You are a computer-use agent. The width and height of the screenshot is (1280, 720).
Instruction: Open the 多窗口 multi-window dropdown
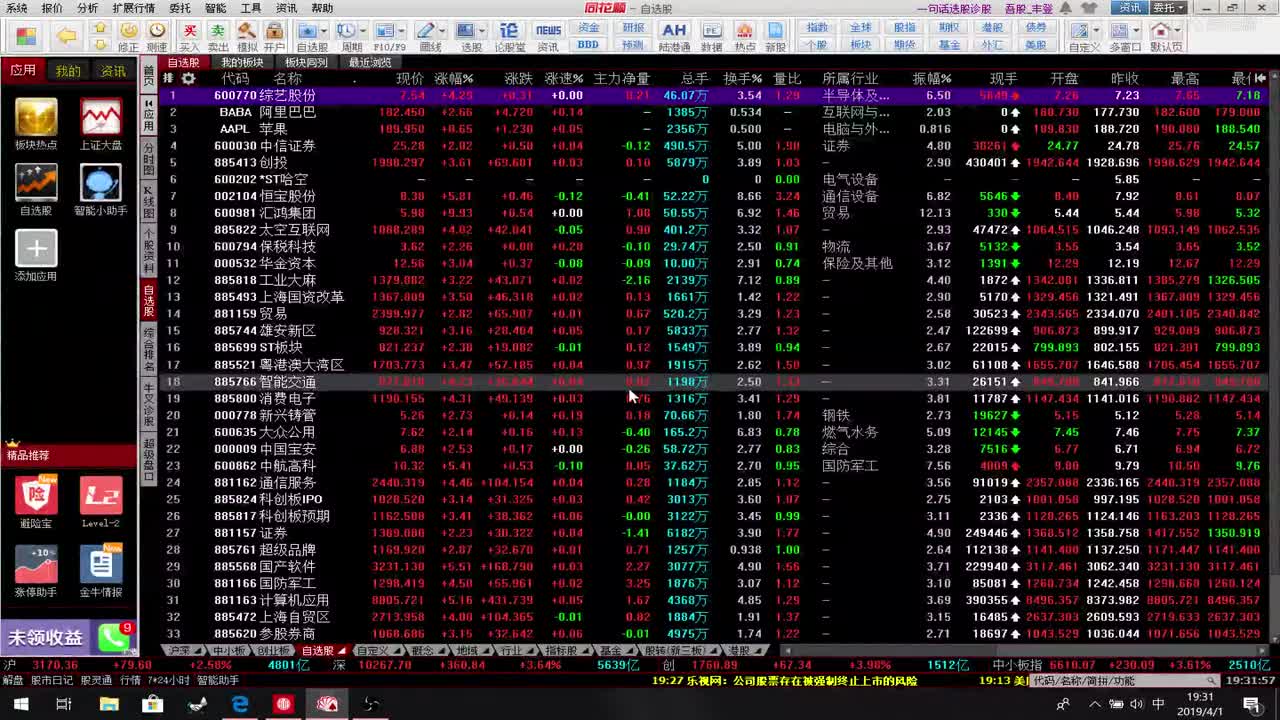(1136, 32)
